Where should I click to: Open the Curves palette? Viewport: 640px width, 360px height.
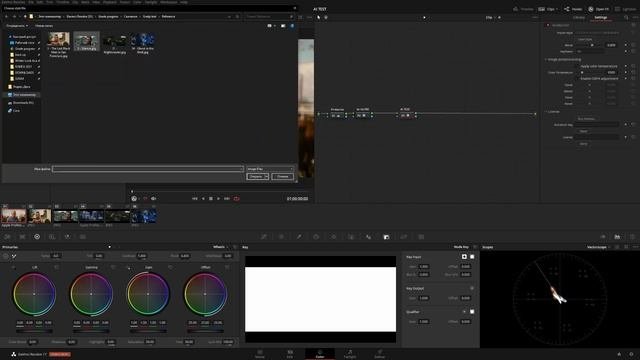(264, 237)
